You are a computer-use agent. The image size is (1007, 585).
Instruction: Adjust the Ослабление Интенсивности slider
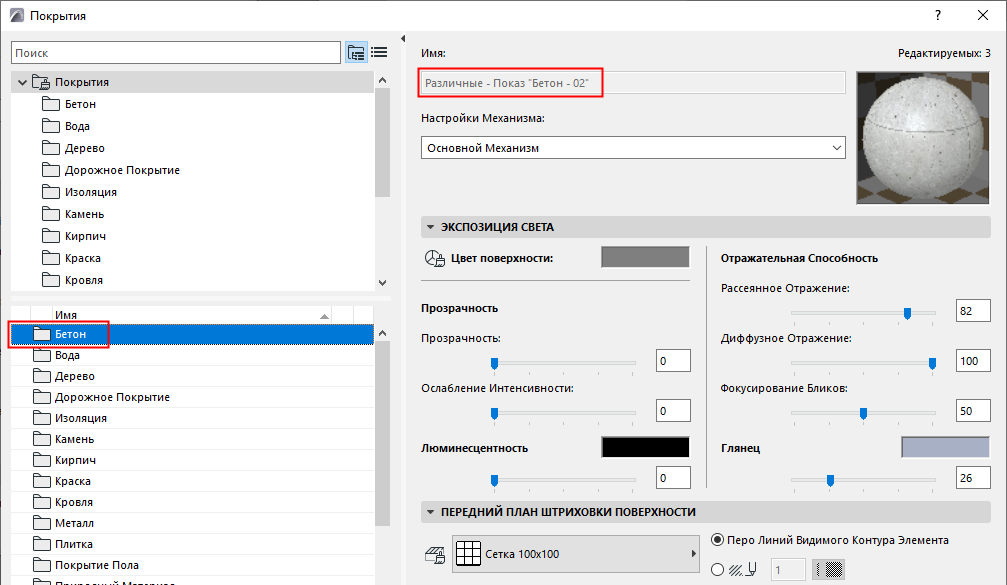point(495,414)
